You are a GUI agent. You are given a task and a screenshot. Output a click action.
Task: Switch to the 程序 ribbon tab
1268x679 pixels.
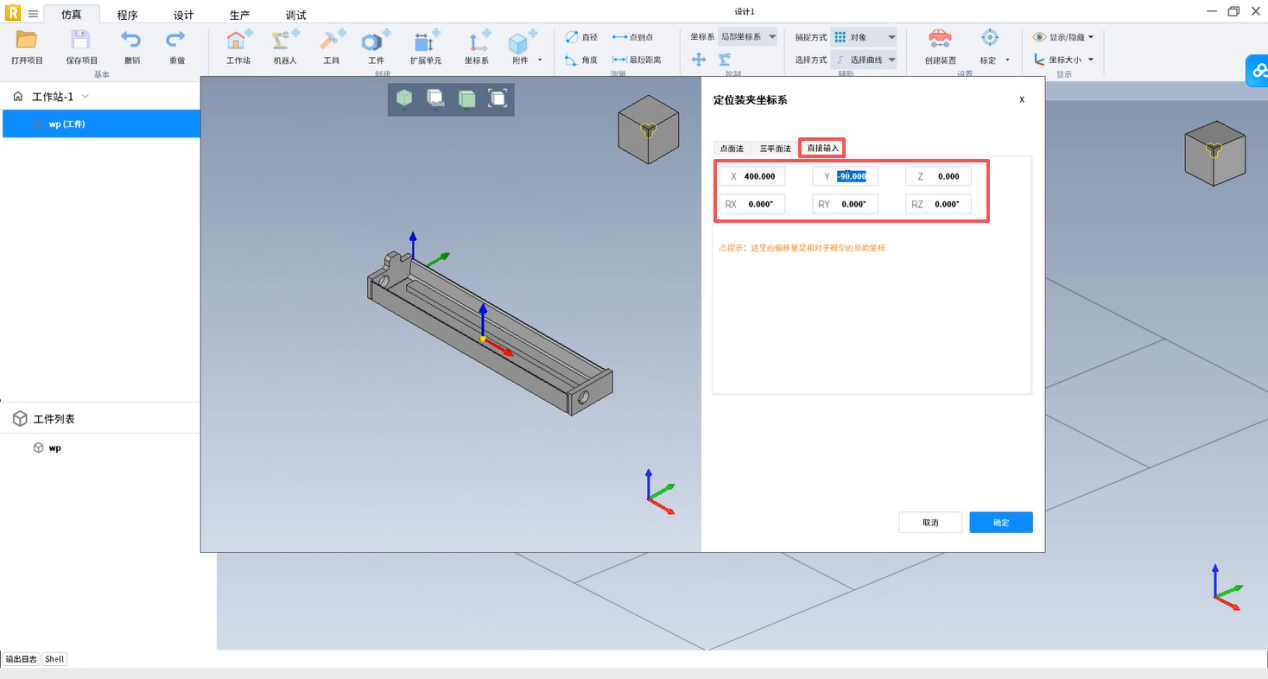coord(127,15)
